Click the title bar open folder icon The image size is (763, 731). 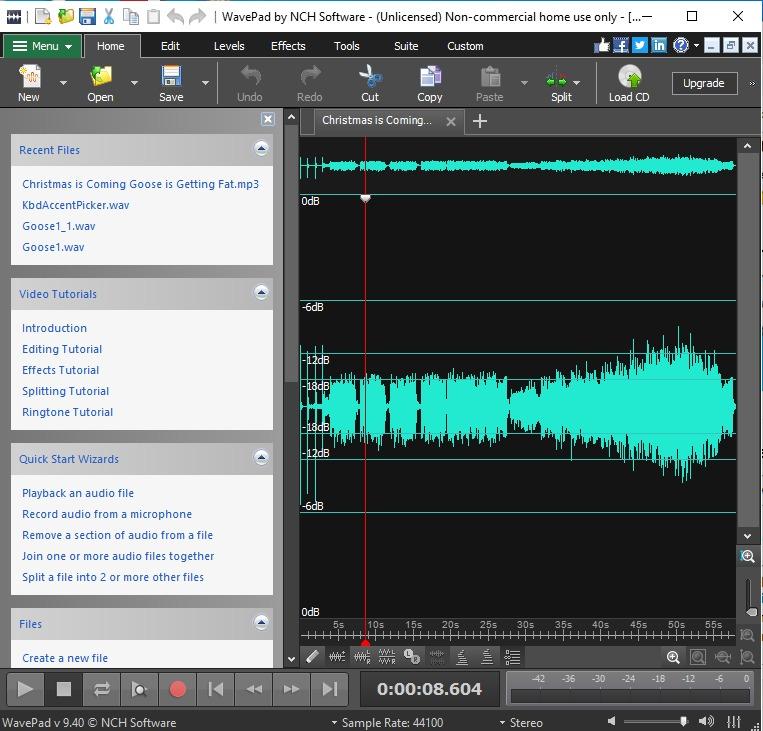[x=65, y=17]
